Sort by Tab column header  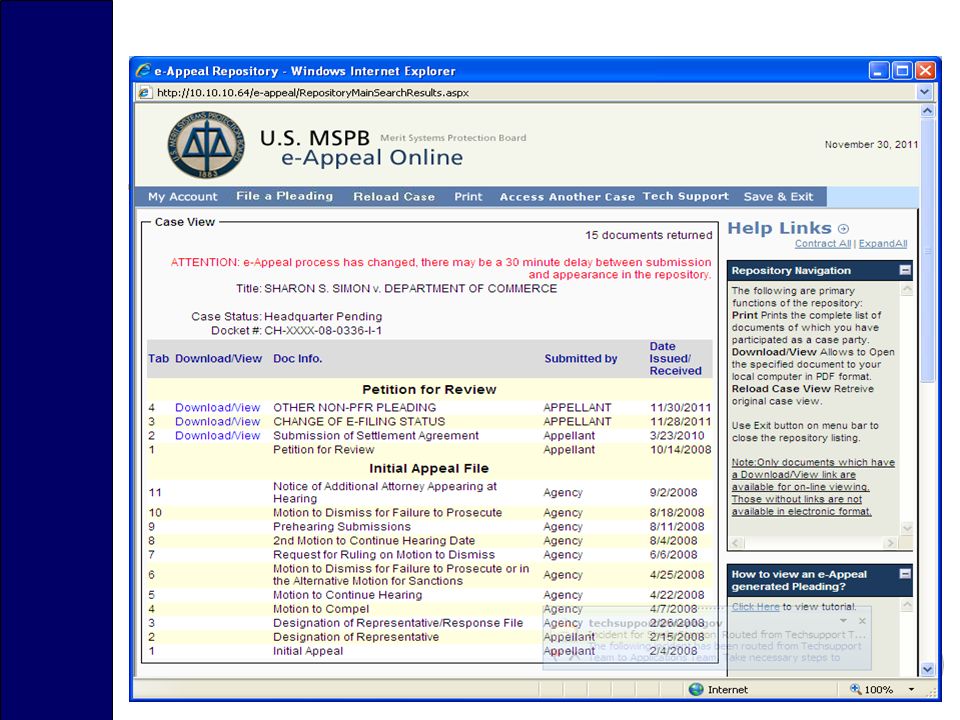158,359
